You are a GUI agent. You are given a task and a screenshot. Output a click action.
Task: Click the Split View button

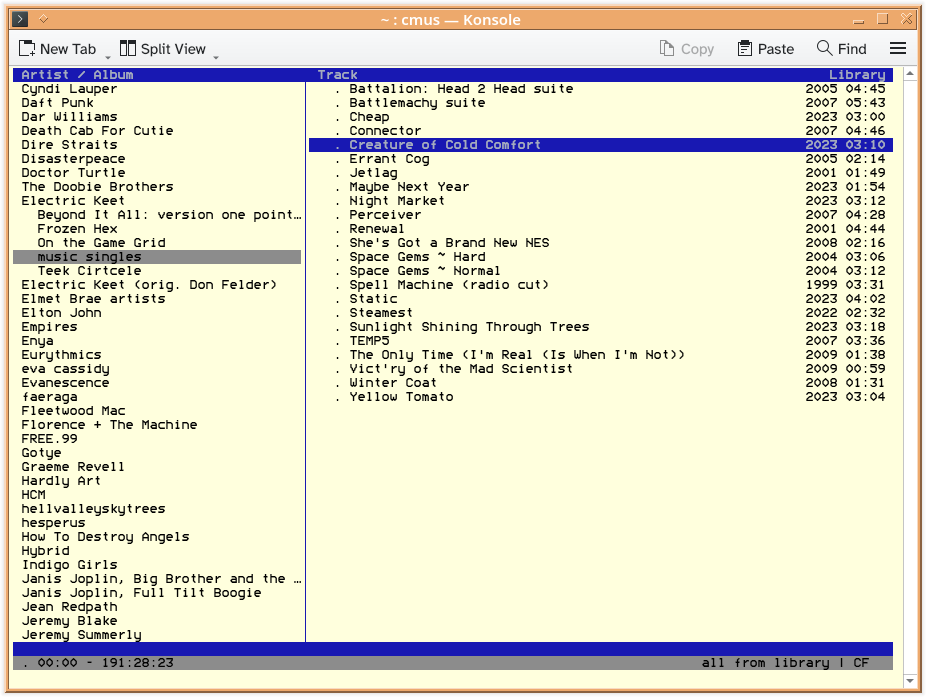(x=163, y=49)
